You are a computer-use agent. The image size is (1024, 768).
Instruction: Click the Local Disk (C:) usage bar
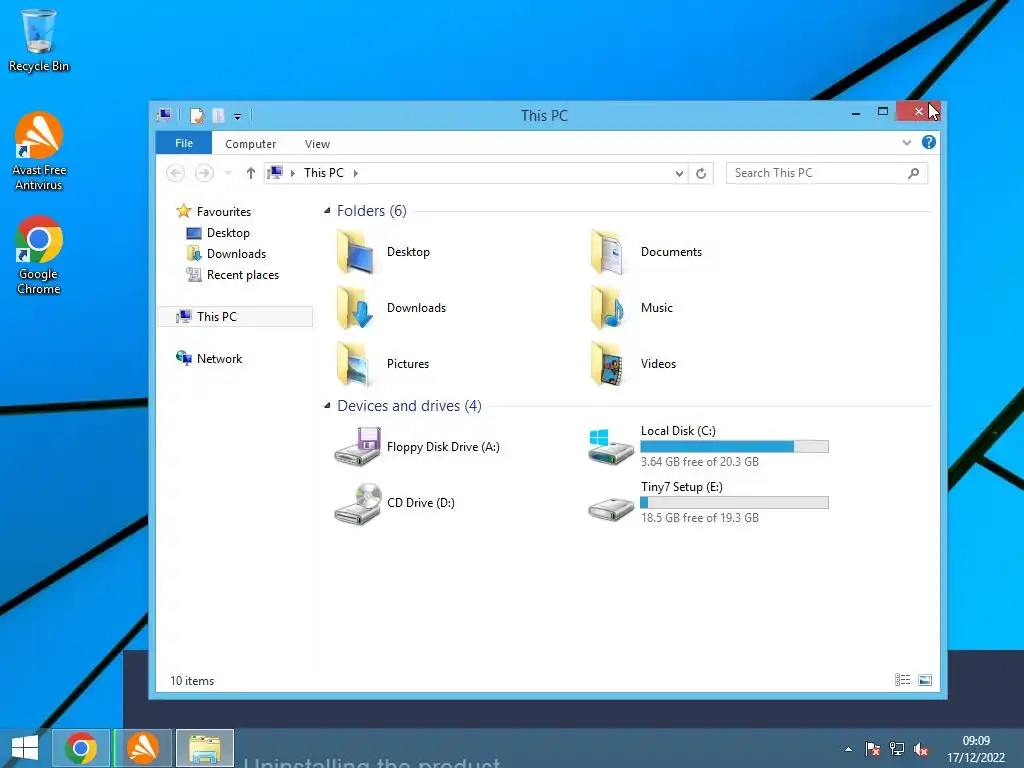point(735,447)
